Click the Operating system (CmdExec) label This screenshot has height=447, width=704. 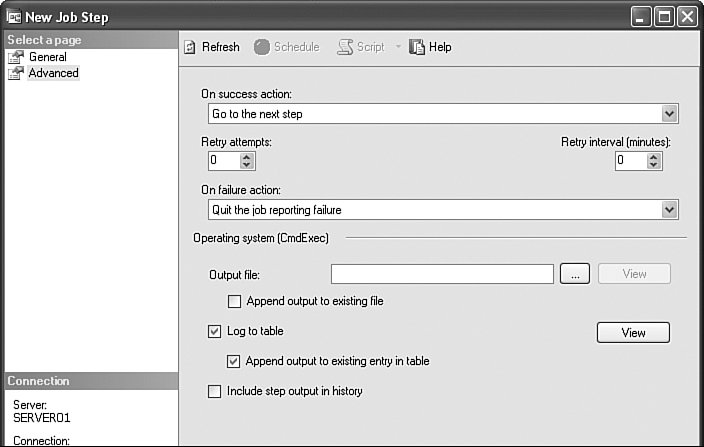[x=261, y=238]
